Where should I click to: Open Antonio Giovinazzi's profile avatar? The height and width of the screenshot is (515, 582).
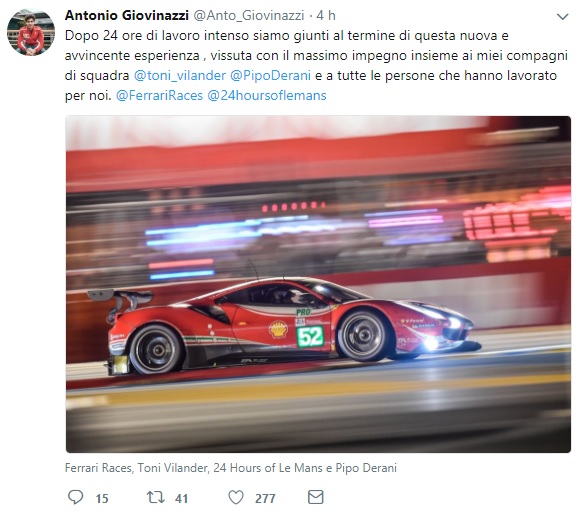[x=31, y=32]
